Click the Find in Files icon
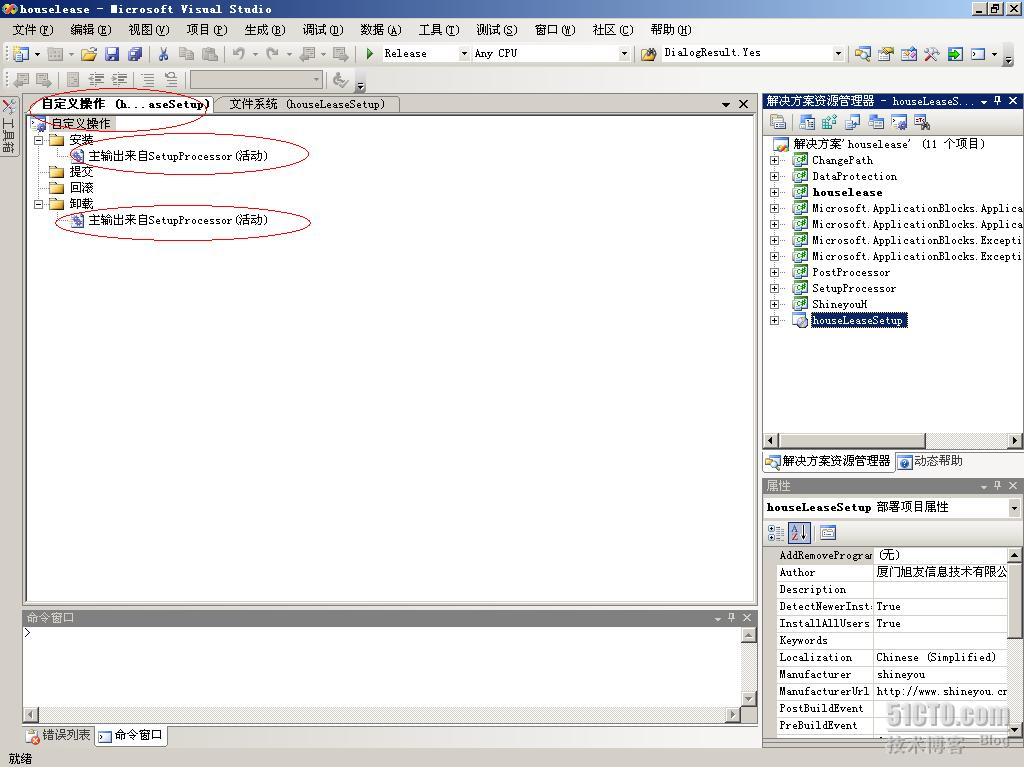Image resolution: width=1024 pixels, height=768 pixels. 648,54
